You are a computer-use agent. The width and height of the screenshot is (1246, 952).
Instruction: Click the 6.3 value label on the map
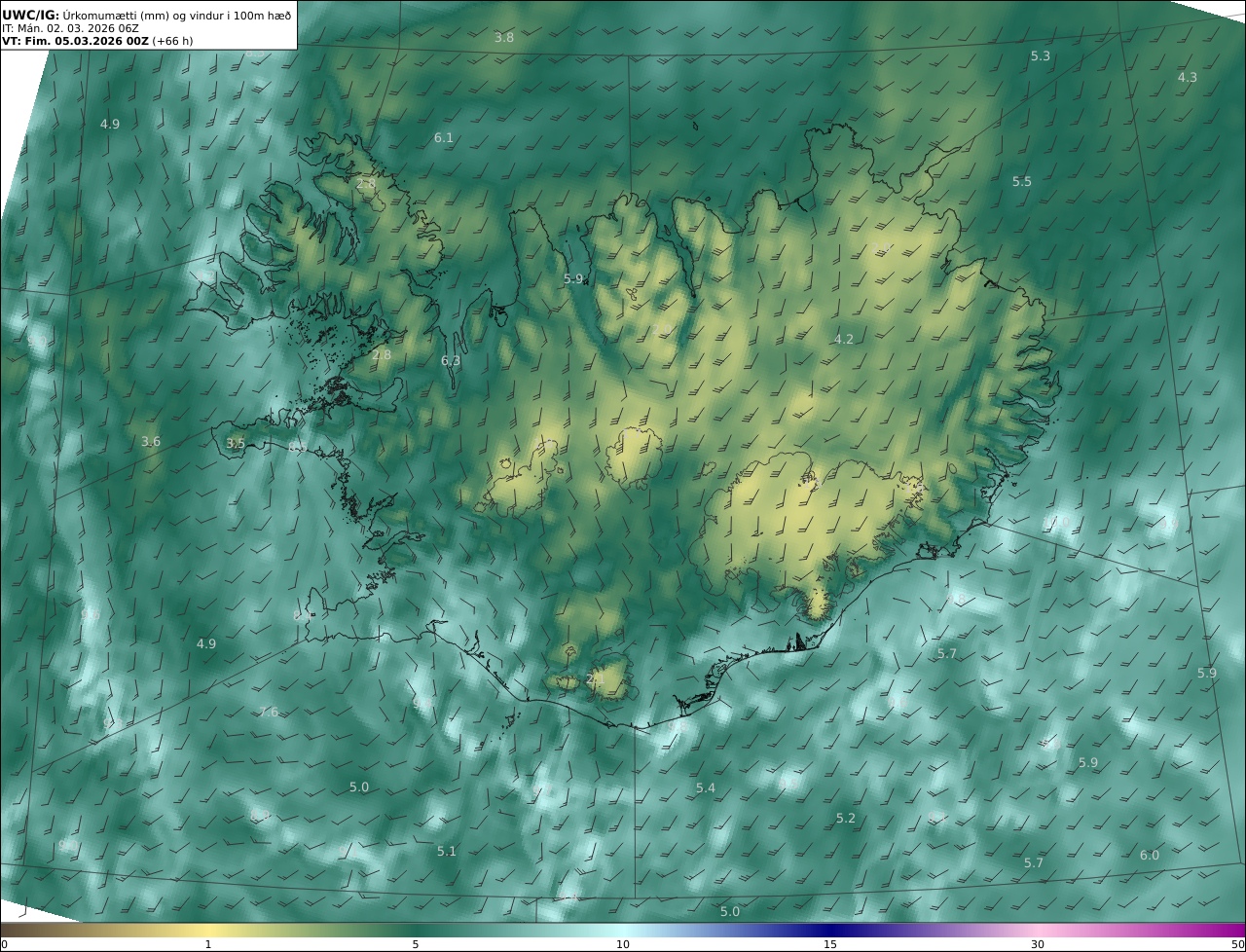coord(451,361)
